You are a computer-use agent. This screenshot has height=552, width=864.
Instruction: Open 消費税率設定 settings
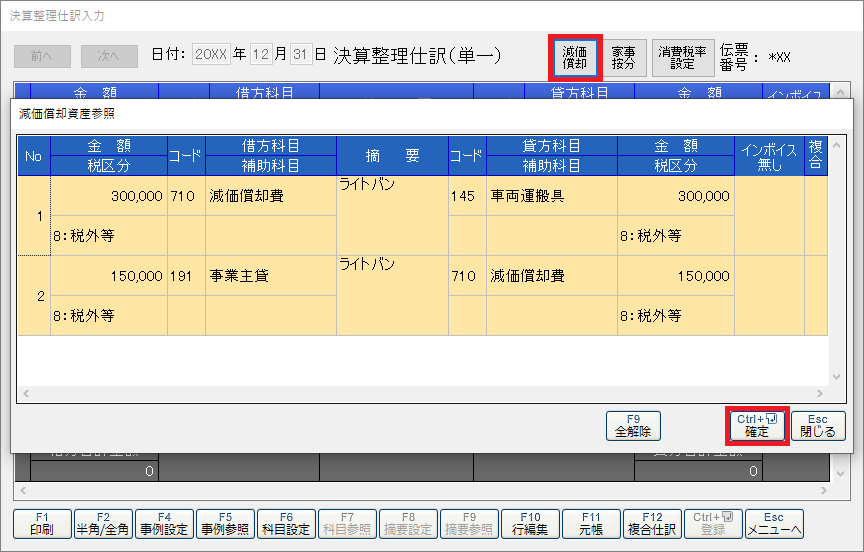tap(682, 58)
